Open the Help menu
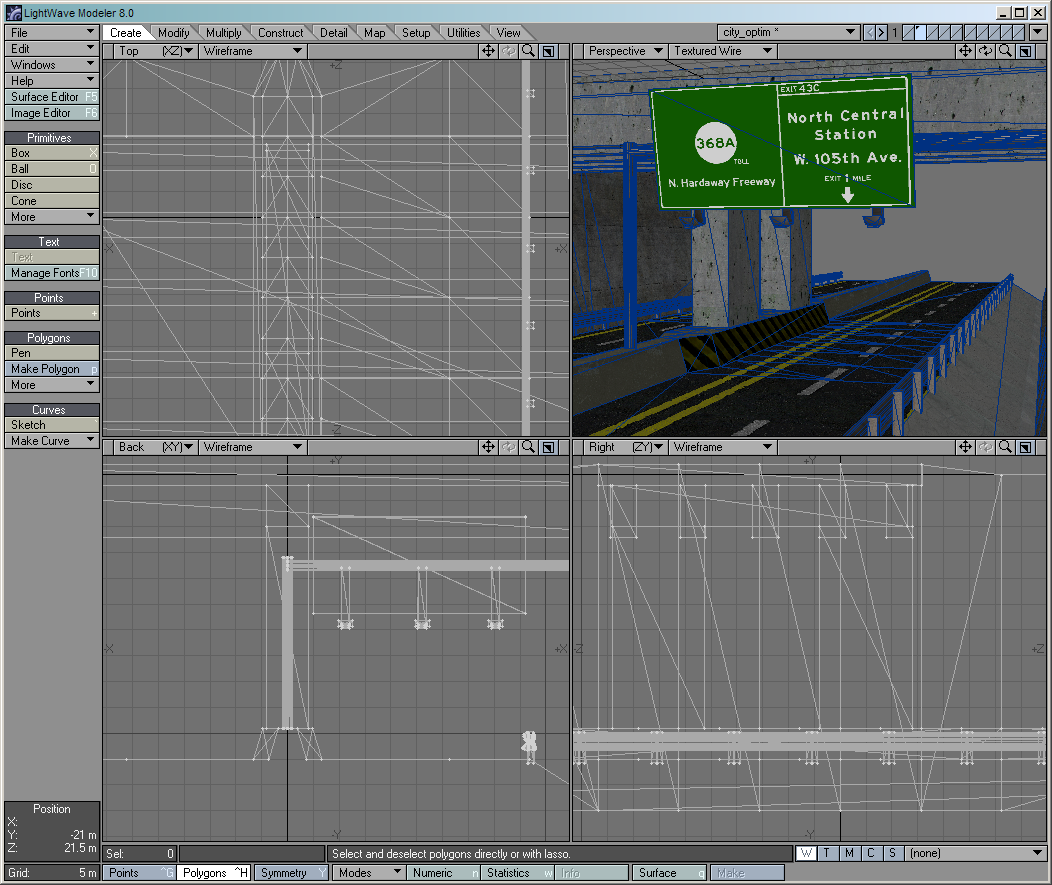This screenshot has height=885, width=1052. pyautogui.click(x=52, y=81)
